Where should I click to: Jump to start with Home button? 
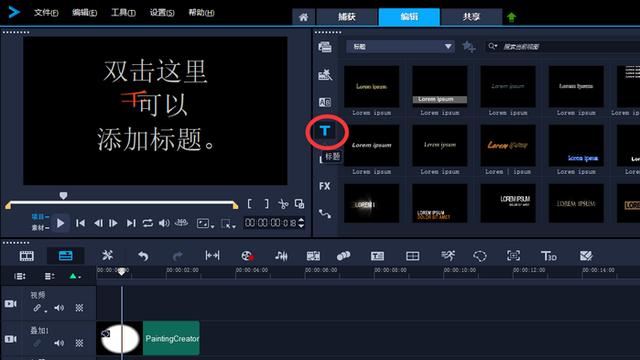pyautogui.click(x=80, y=223)
